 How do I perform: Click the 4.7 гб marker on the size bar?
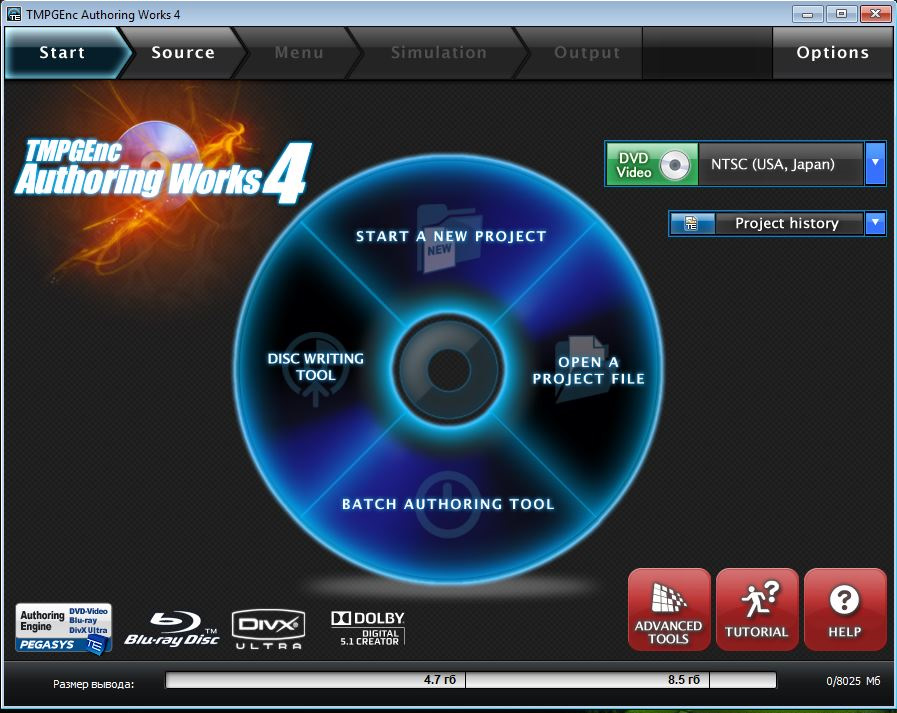pyautogui.click(x=440, y=680)
